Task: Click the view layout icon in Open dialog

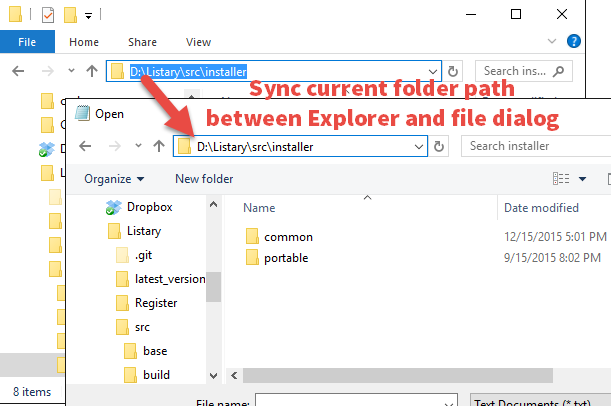Action: pyautogui.click(x=562, y=179)
